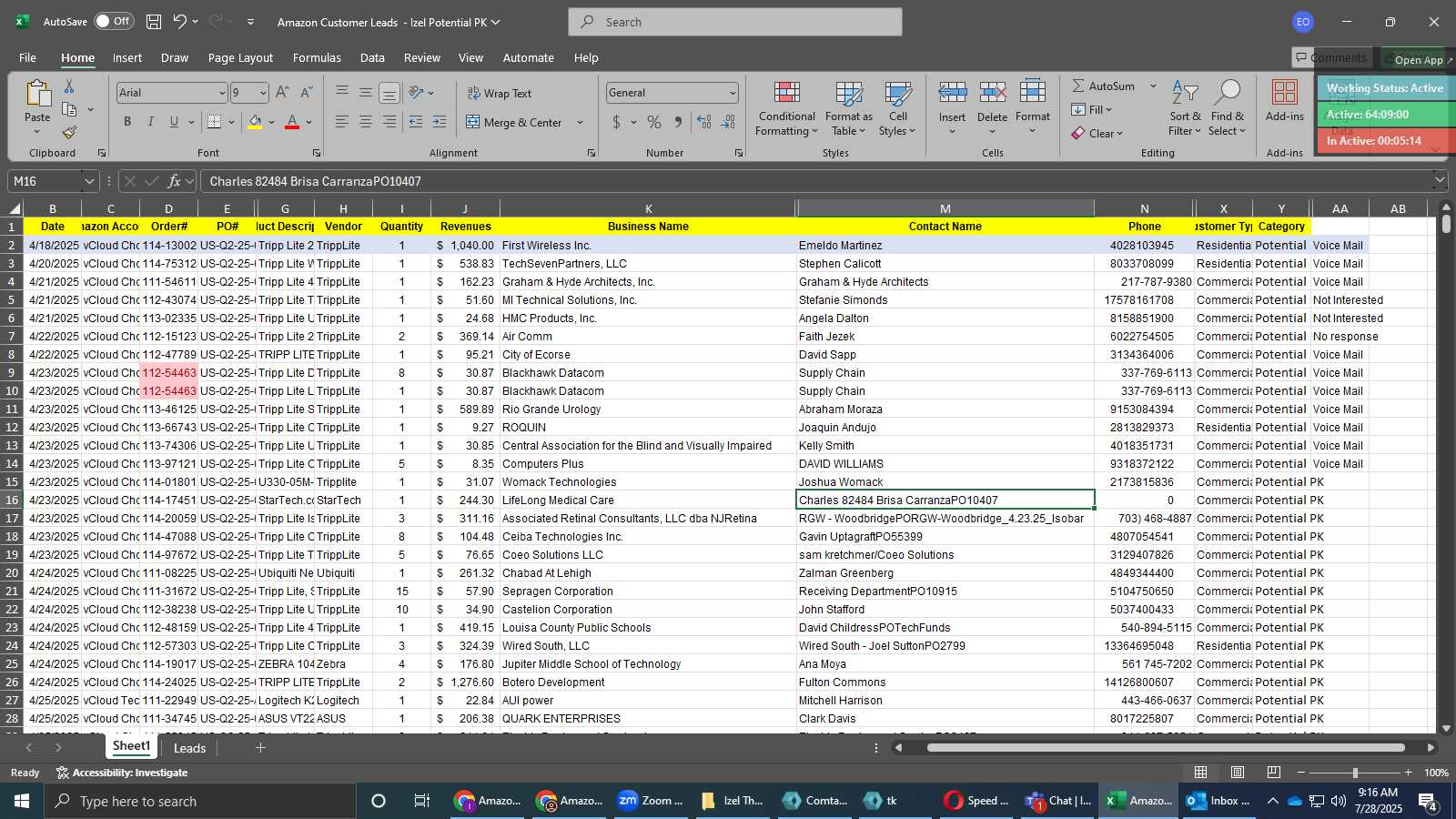Expand the Borders dropdown arrow
The height and width of the screenshot is (819, 1456).
click(x=231, y=122)
